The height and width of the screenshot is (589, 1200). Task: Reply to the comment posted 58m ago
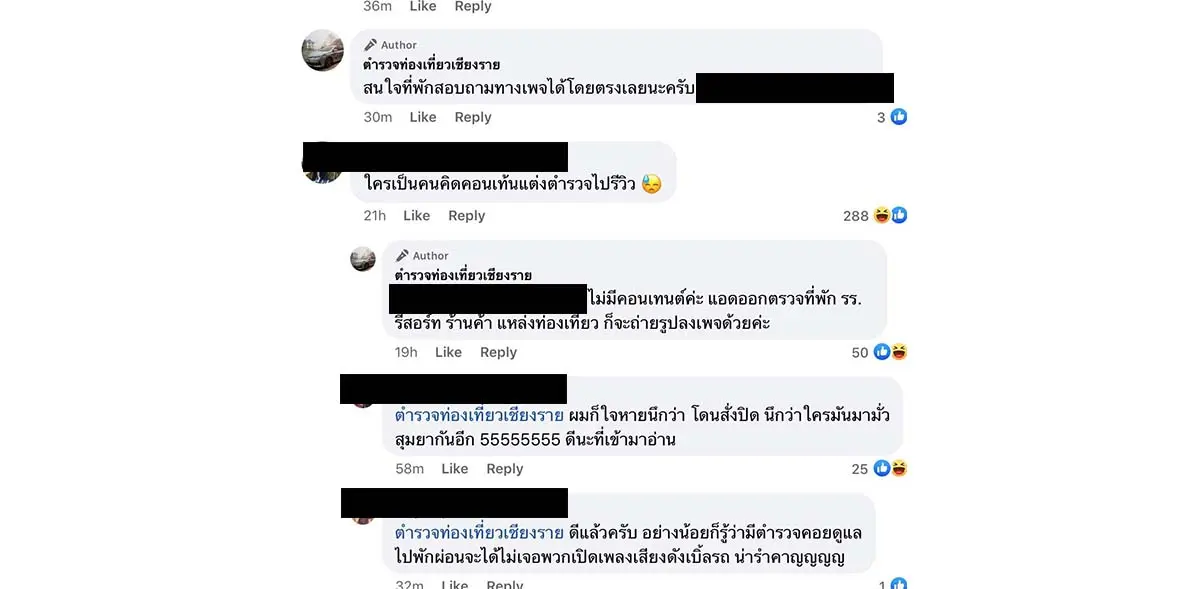click(x=504, y=468)
